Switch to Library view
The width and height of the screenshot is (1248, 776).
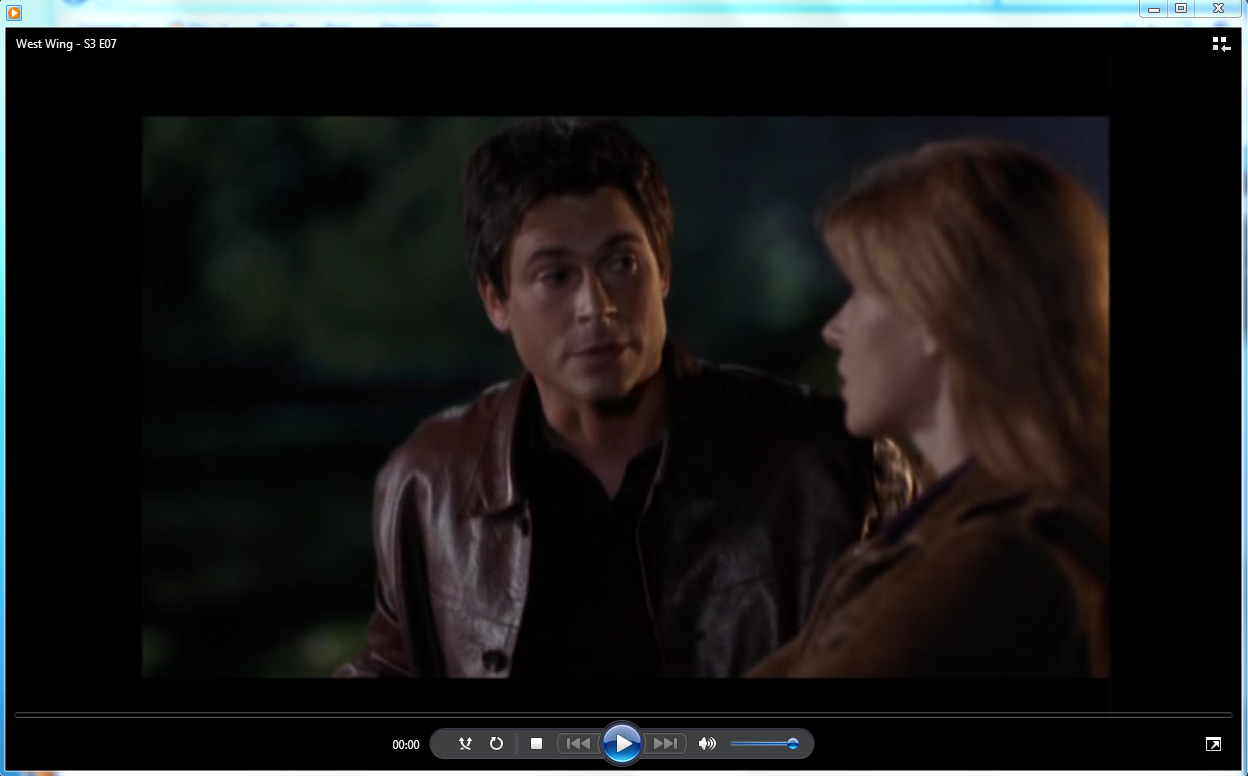pyautogui.click(x=1220, y=44)
